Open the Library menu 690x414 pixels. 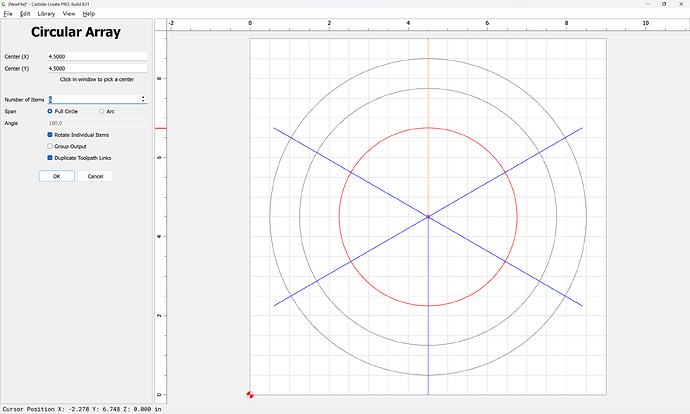point(46,14)
